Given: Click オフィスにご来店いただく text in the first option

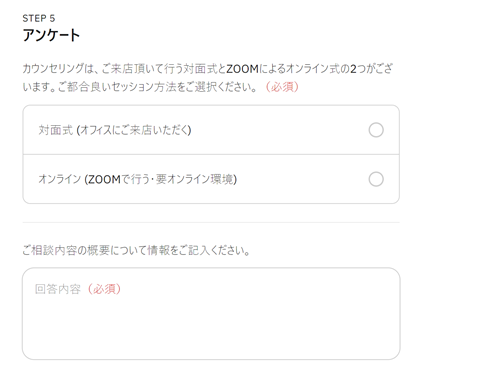Looking at the screenshot, I should click(134, 130).
